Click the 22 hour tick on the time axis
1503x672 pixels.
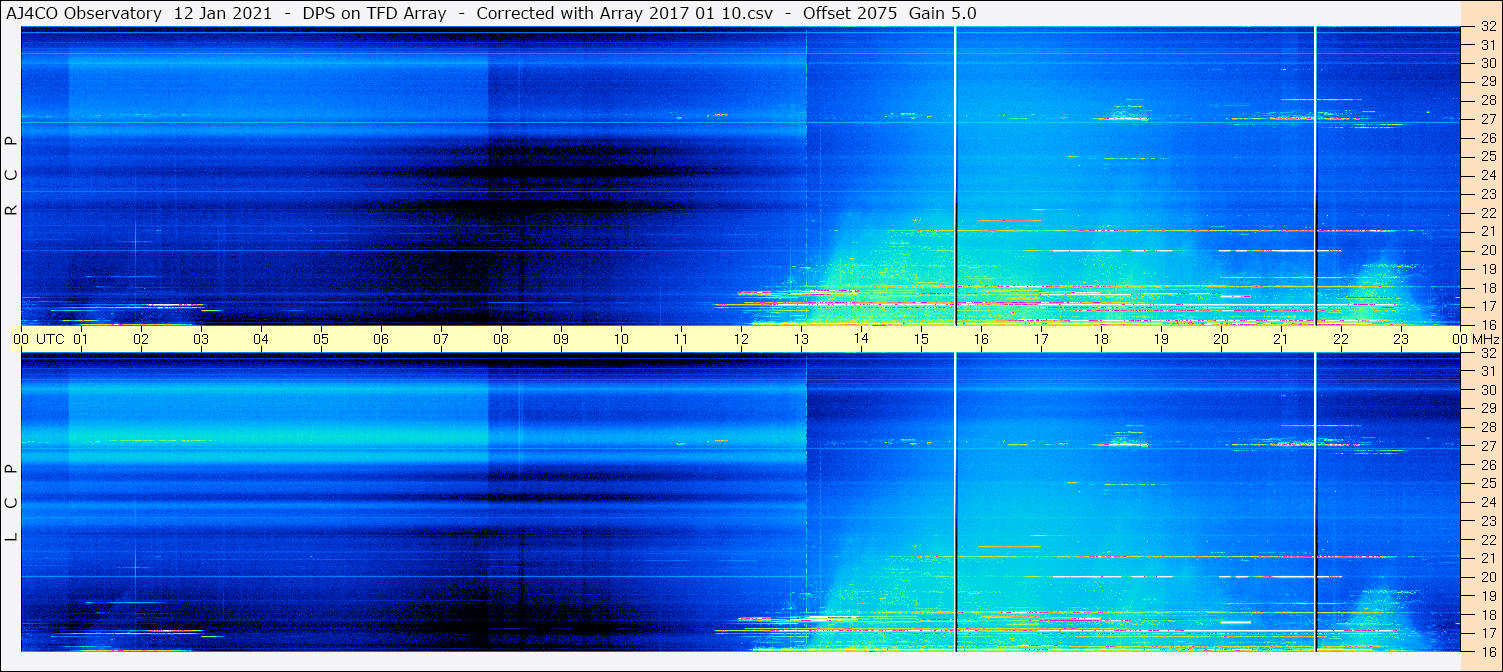click(x=1341, y=339)
